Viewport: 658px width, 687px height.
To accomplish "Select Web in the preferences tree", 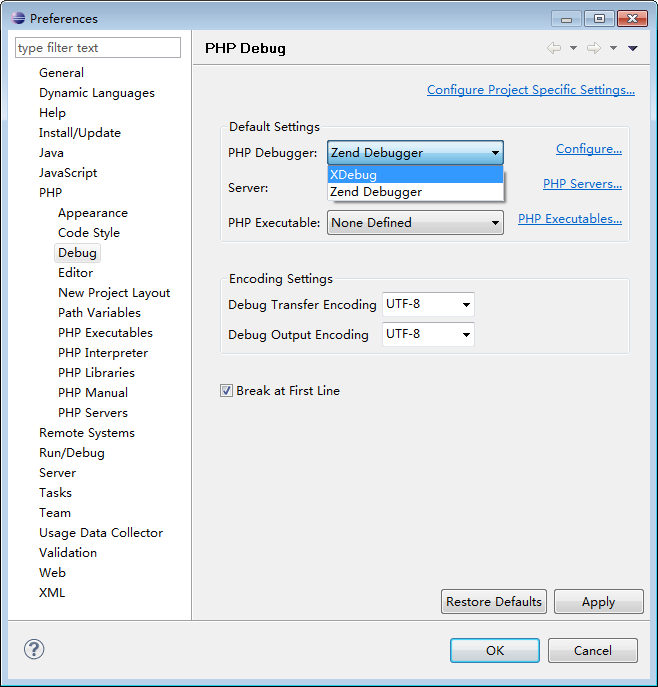I will 52,573.
